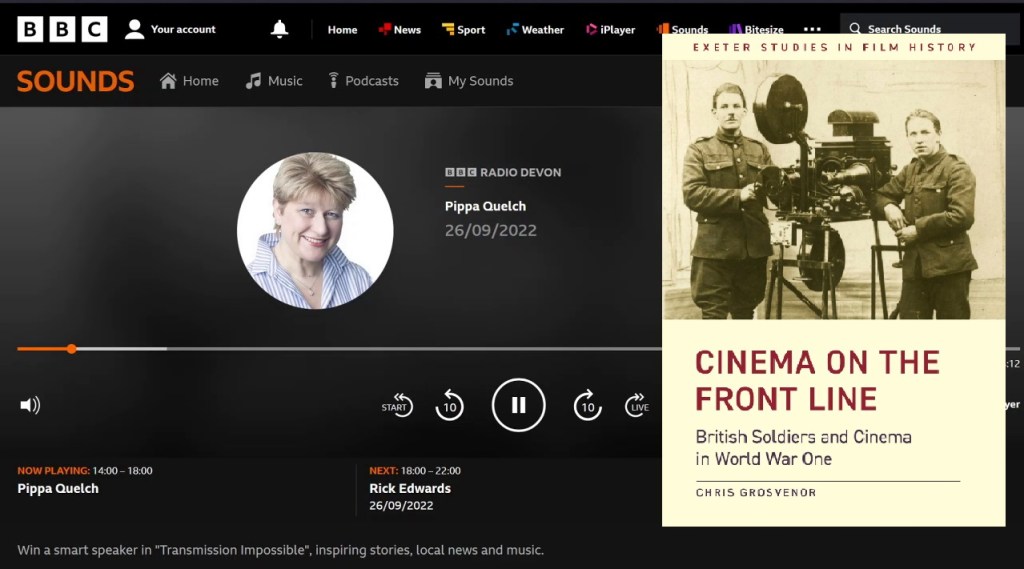1024x569 pixels.
Task: Open BBC Weather link
Action: [535, 30]
